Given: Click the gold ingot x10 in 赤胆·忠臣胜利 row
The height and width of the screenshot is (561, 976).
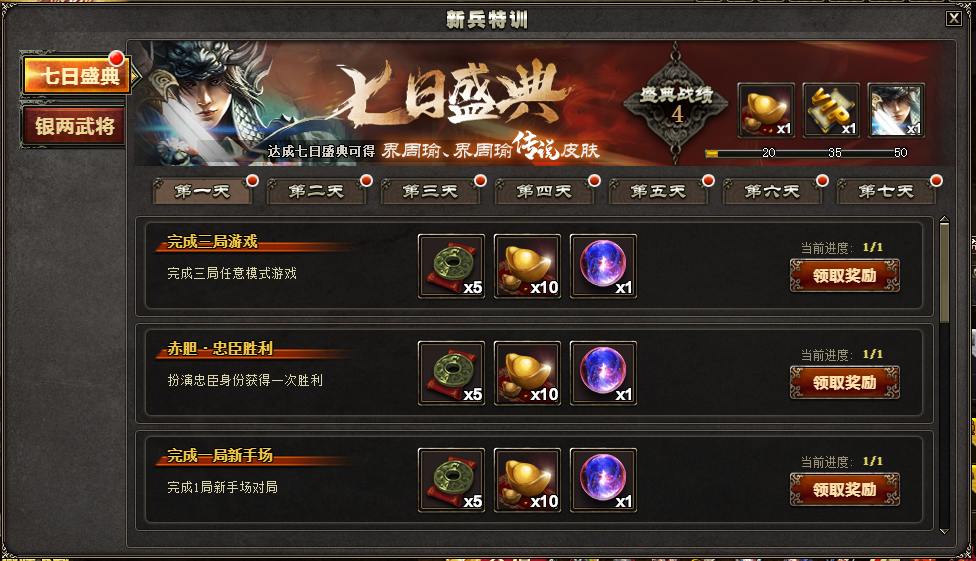Looking at the screenshot, I should tap(527, 373).
